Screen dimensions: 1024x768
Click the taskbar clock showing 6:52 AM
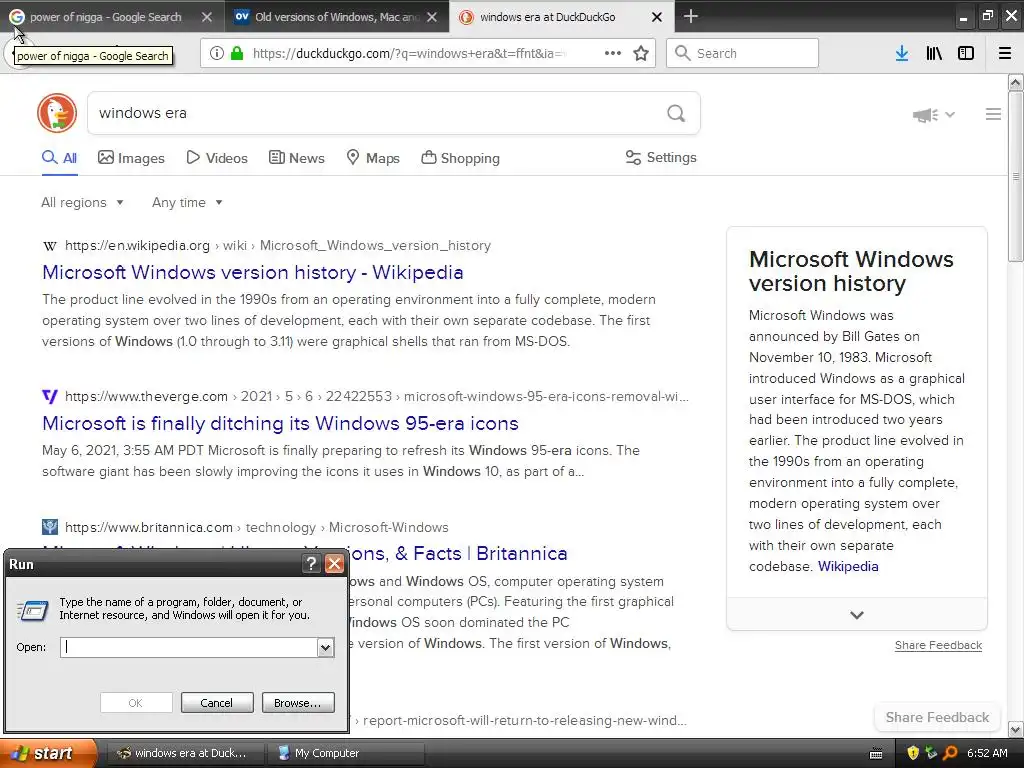coord(987,753)
